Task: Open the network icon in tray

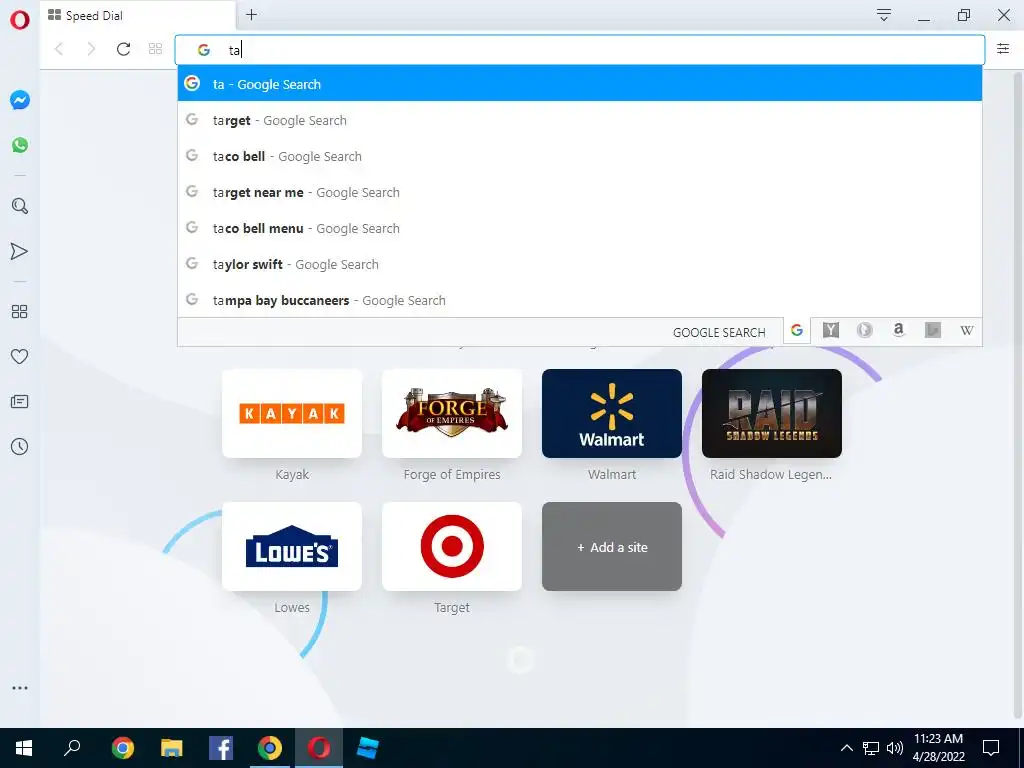Action: (x=871, y=748)
